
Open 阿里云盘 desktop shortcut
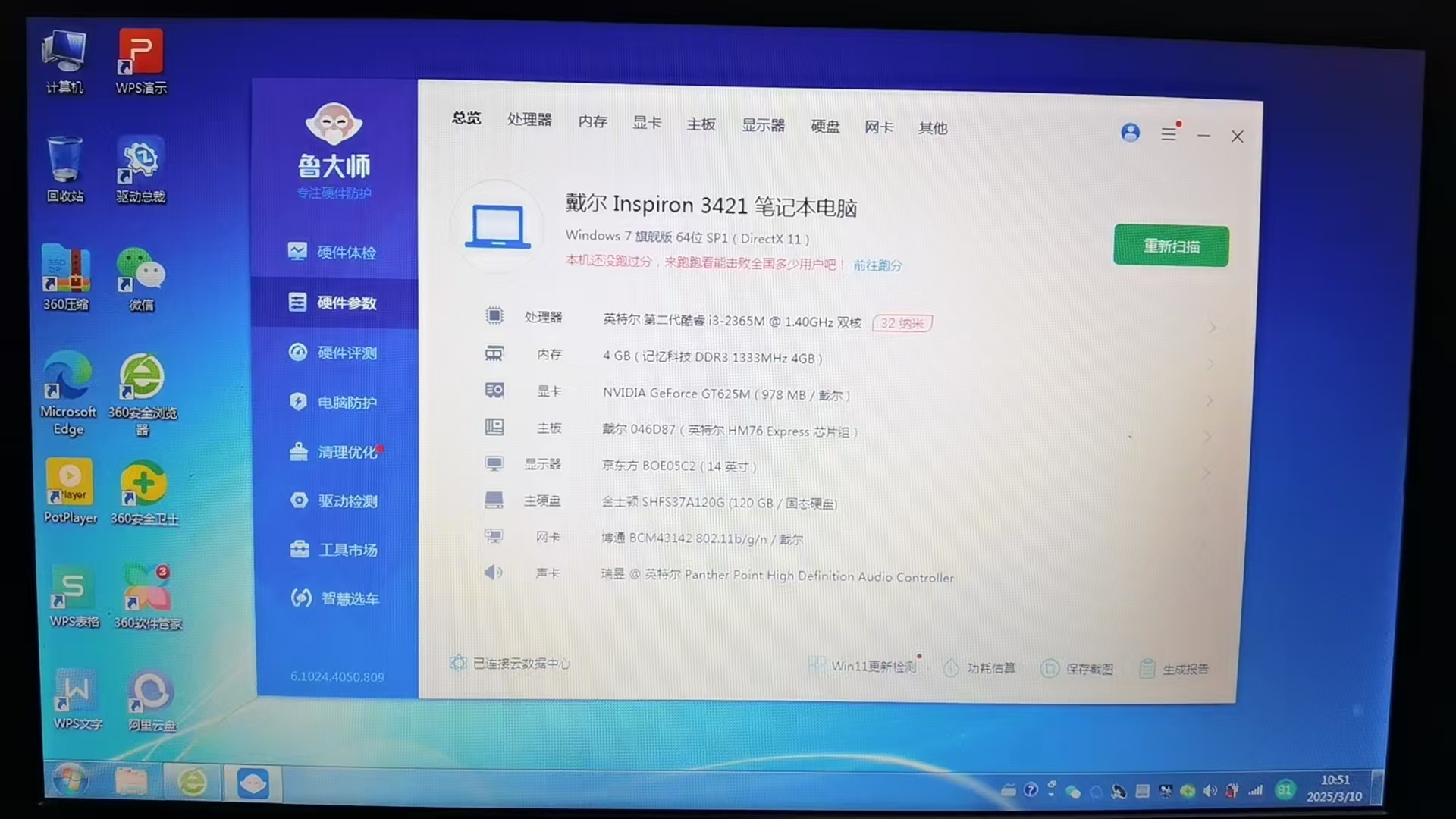click(x=151, y=701)
